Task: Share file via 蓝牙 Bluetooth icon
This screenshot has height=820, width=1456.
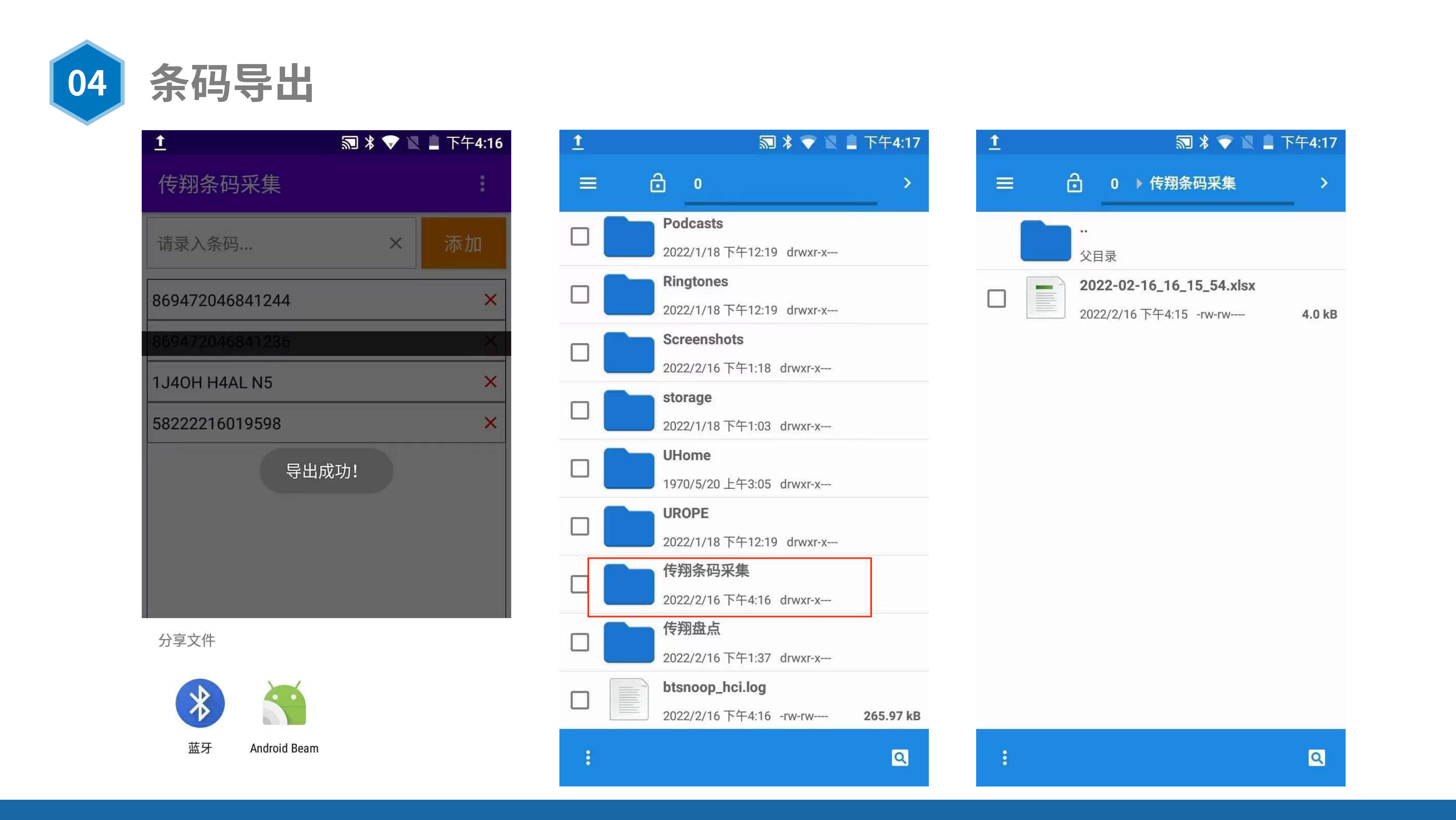Action: coord(200,703)
